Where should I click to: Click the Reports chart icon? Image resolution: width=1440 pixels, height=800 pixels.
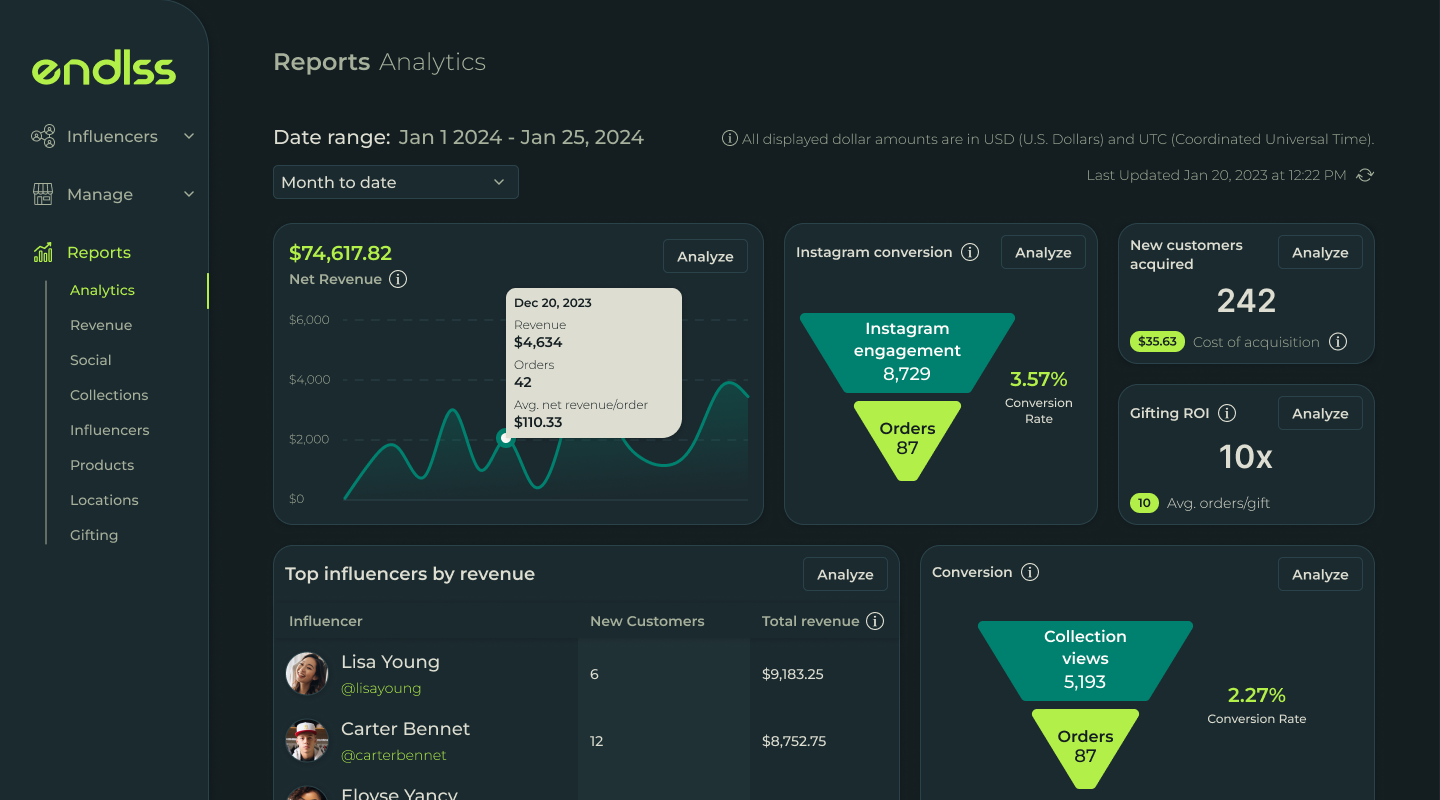pyautogui.click(x=43, y=252)
